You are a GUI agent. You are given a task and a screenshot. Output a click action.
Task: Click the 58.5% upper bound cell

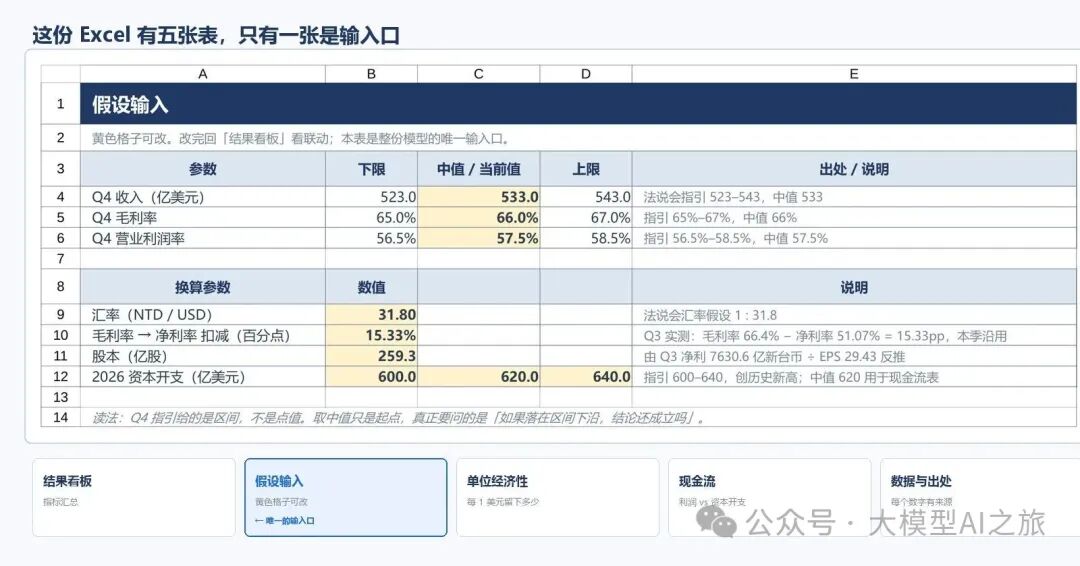pyautogui.click(x=586, y=238)
